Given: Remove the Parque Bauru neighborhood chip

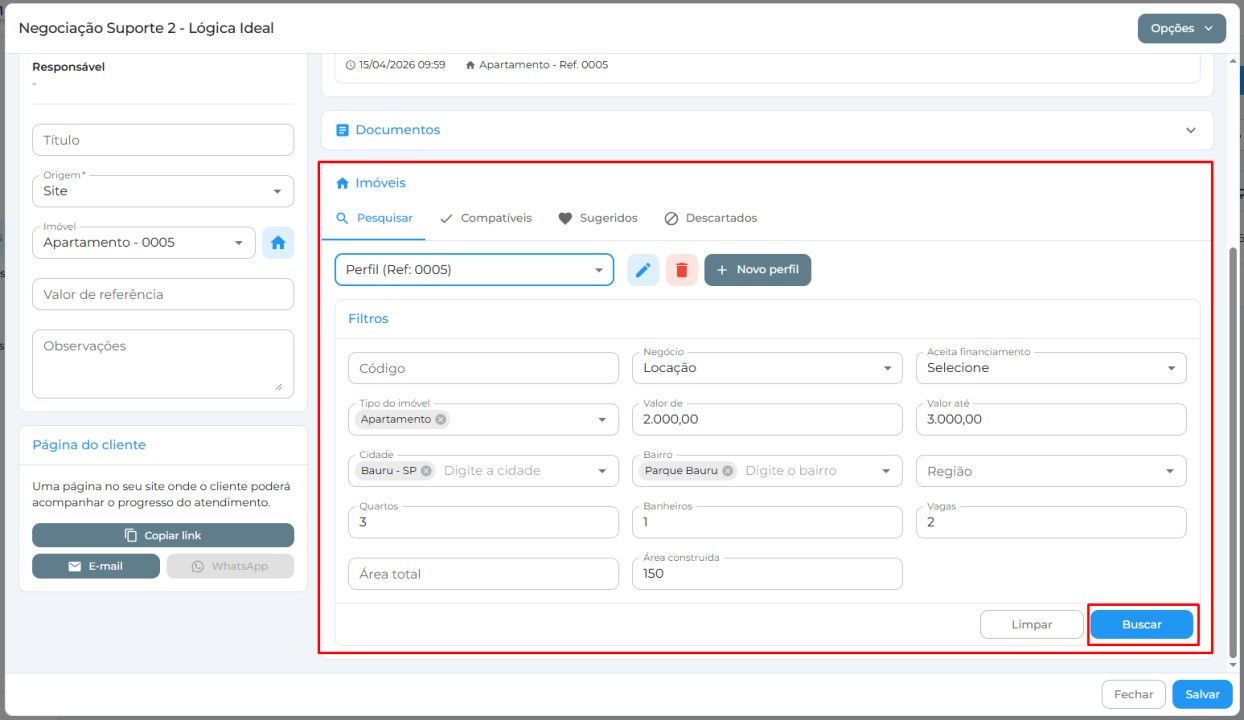Looking at the screenshot, I should click(727, 470).
